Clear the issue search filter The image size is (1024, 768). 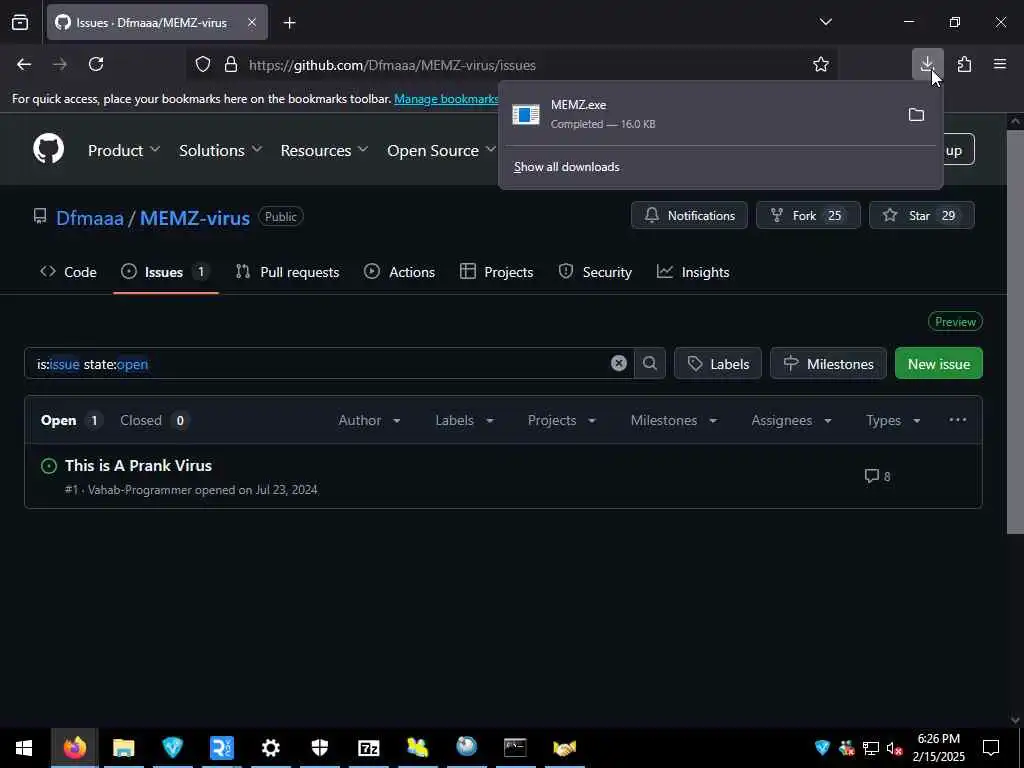coord(618,363)
